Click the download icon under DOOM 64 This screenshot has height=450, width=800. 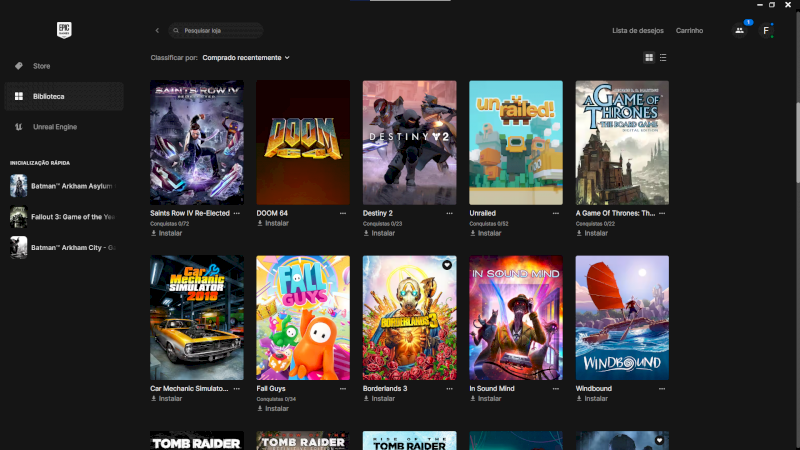click(x=260, y=223)
